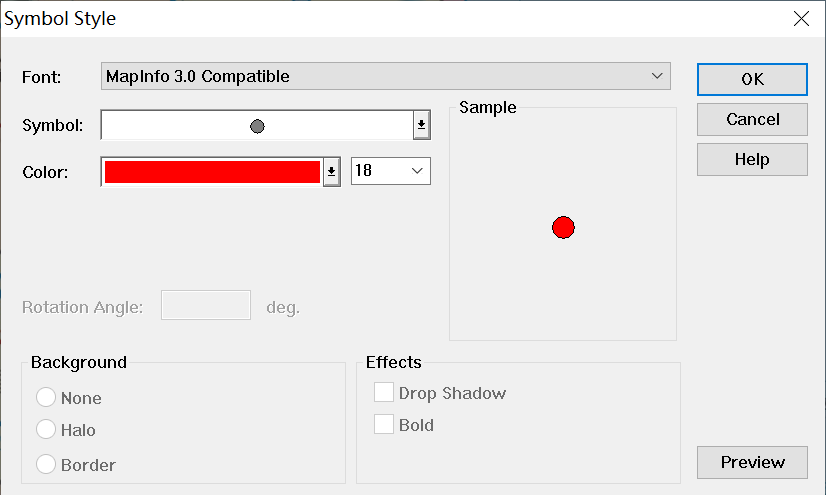Toggle the Bold effect checkbox
Screen dimensions: 826x495
point(384,425)
